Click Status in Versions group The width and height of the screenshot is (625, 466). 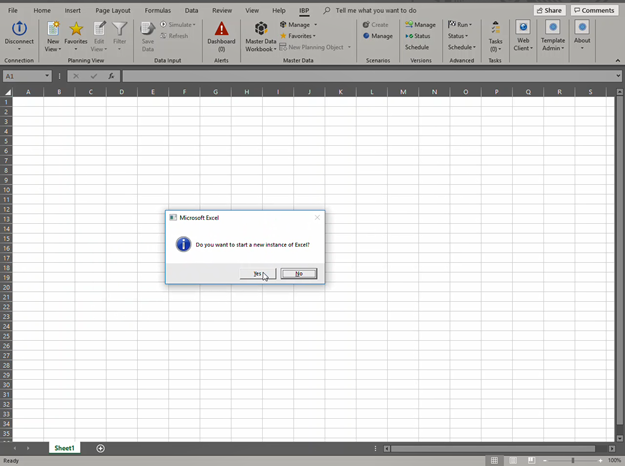point(418,36)
